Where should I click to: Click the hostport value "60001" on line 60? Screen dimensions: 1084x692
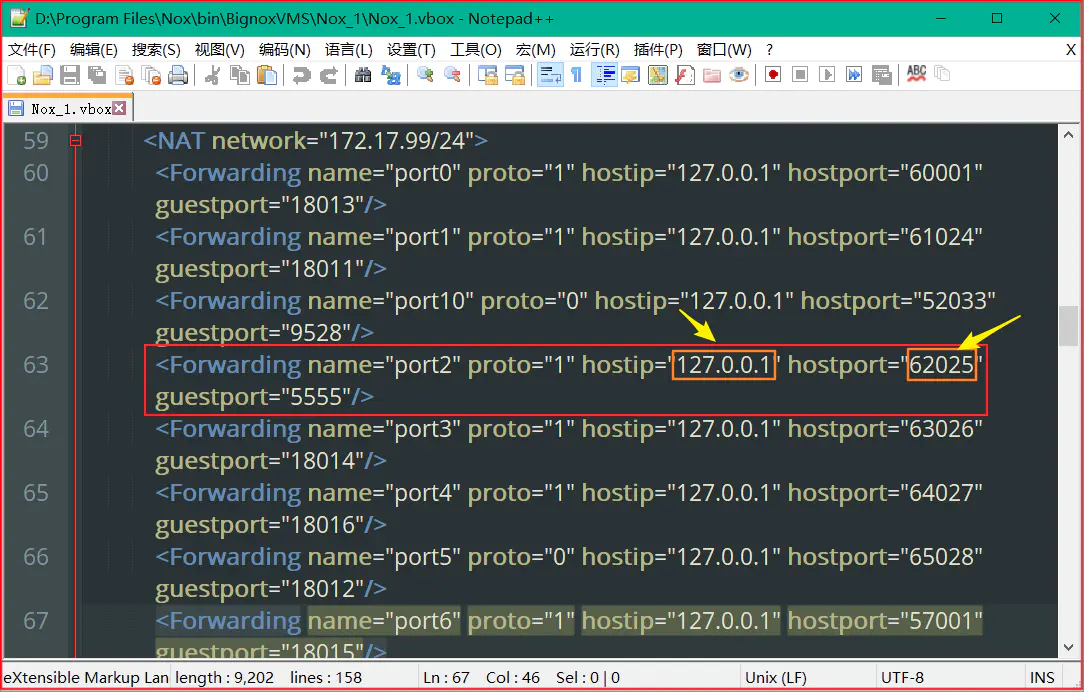click(942, 173)
